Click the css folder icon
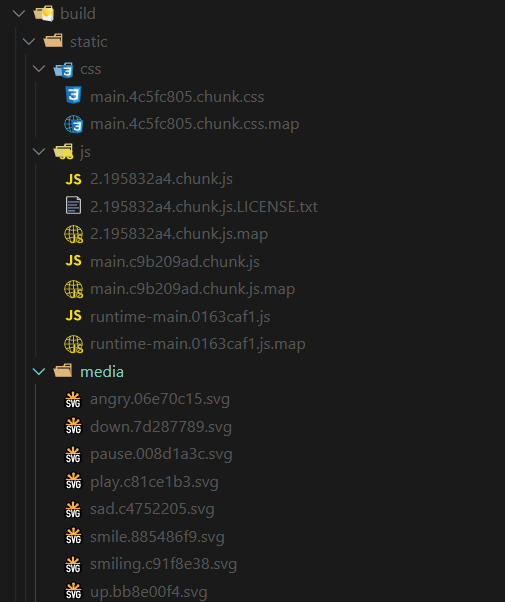 (x=63, y=69)
